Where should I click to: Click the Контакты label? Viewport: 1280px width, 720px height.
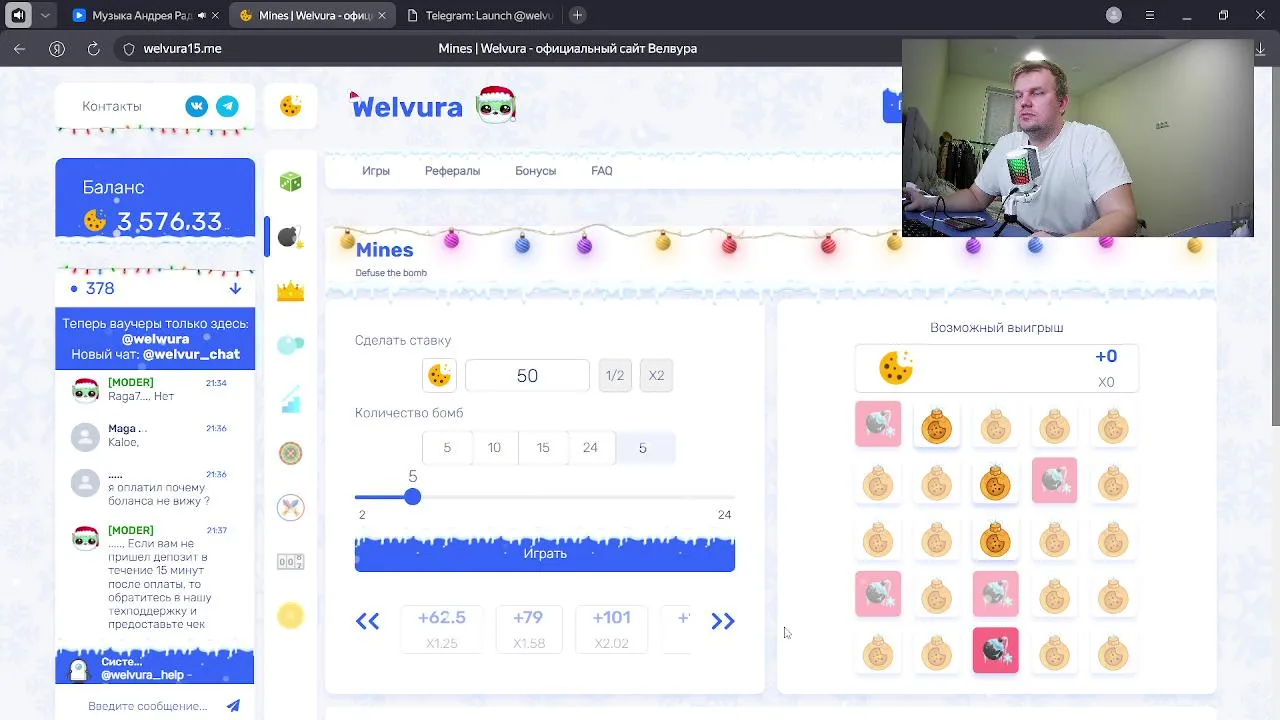click(112, 106)
